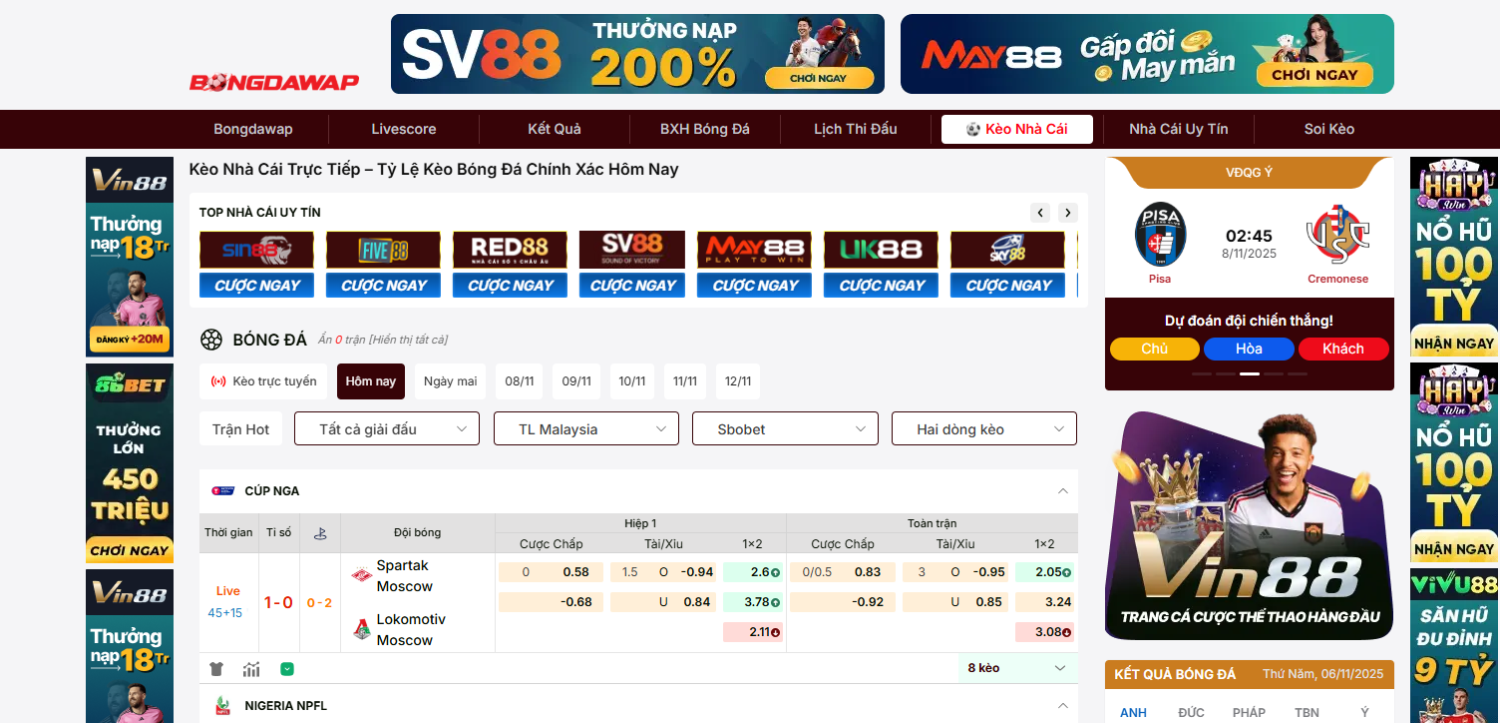The image size is (1500, 723).
Task: Click the green badge icon below Lokomotiv Moscow
Action: (287, 669)
